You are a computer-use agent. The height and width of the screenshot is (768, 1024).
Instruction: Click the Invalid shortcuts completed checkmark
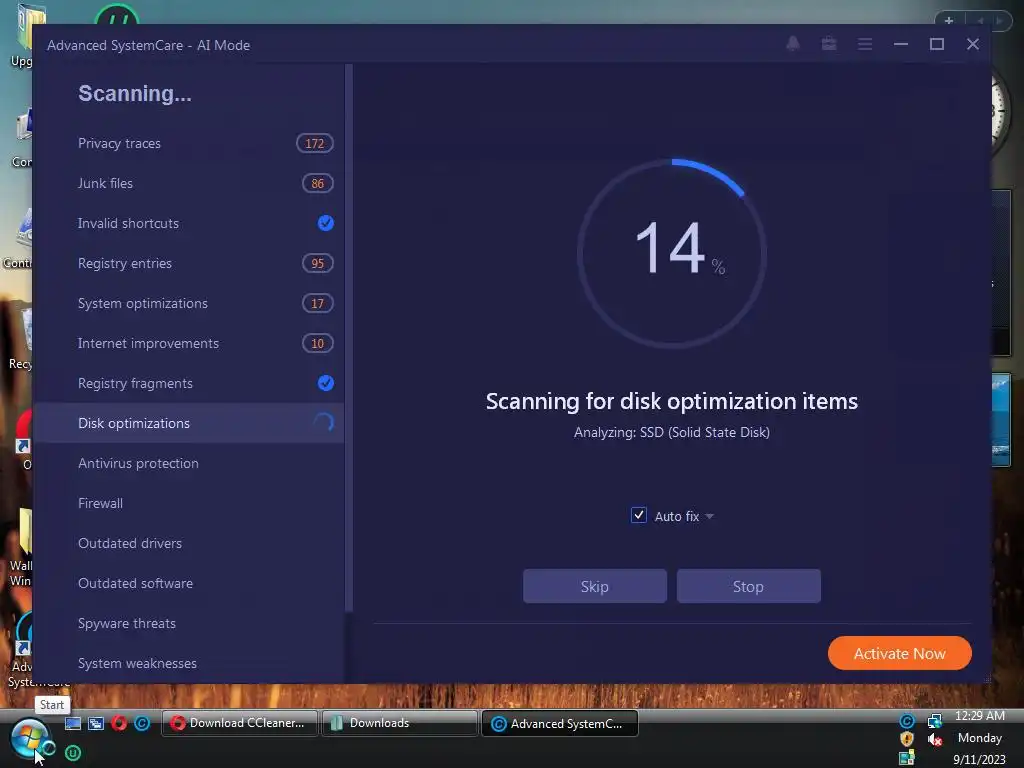325,223
